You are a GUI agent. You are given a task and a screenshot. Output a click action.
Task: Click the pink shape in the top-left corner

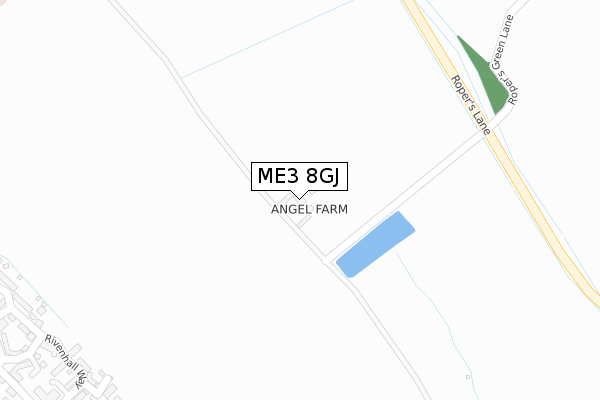coord(2,2)
